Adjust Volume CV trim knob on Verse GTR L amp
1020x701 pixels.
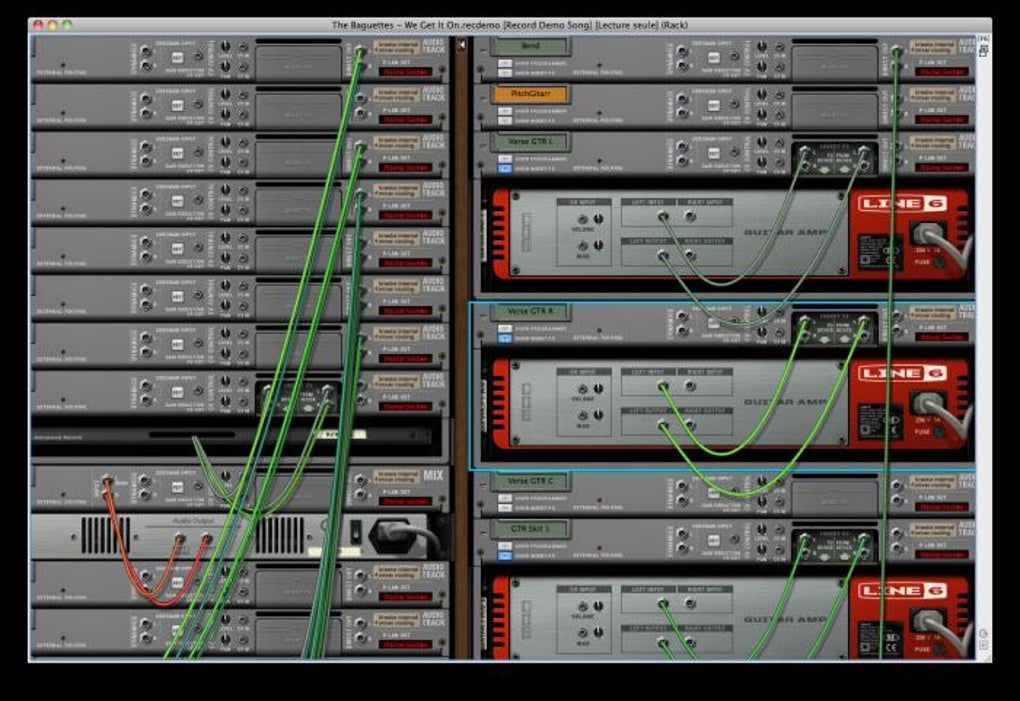coord(598,218)
